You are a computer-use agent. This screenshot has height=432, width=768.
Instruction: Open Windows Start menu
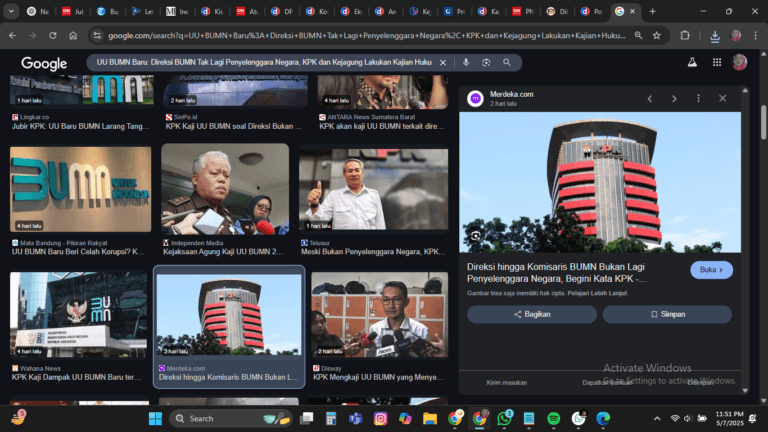(x=155, y=419)
